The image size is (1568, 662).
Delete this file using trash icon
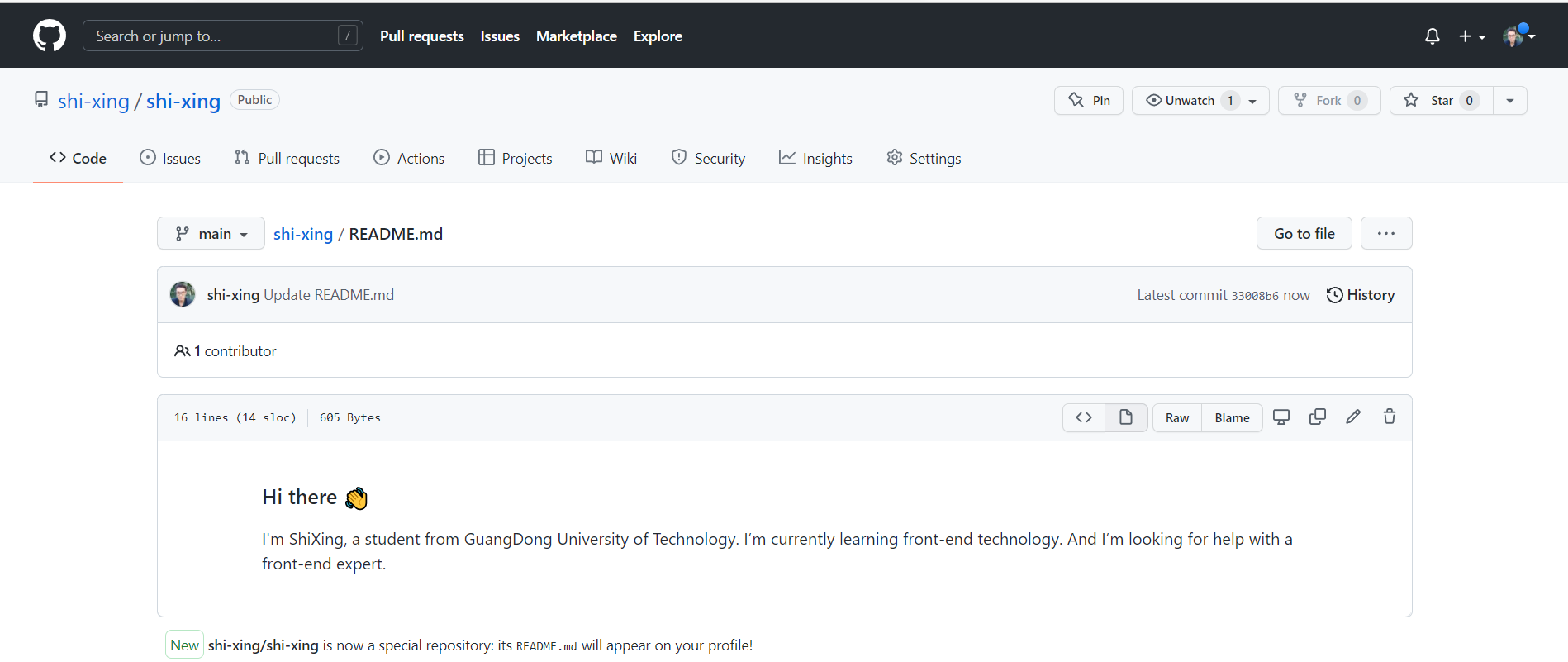(1390, 417)
